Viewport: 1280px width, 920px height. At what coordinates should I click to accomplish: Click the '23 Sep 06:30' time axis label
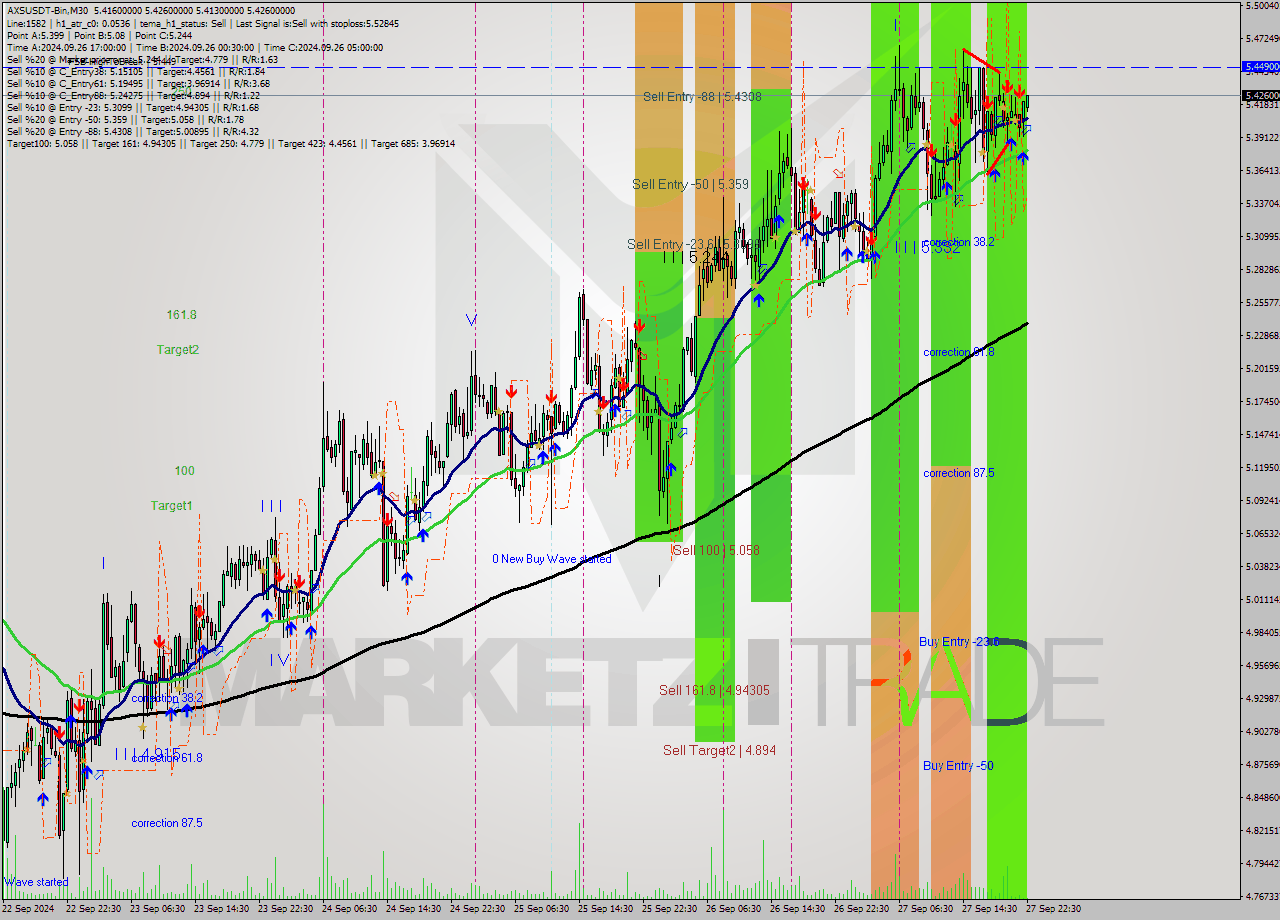pos(158,909)
